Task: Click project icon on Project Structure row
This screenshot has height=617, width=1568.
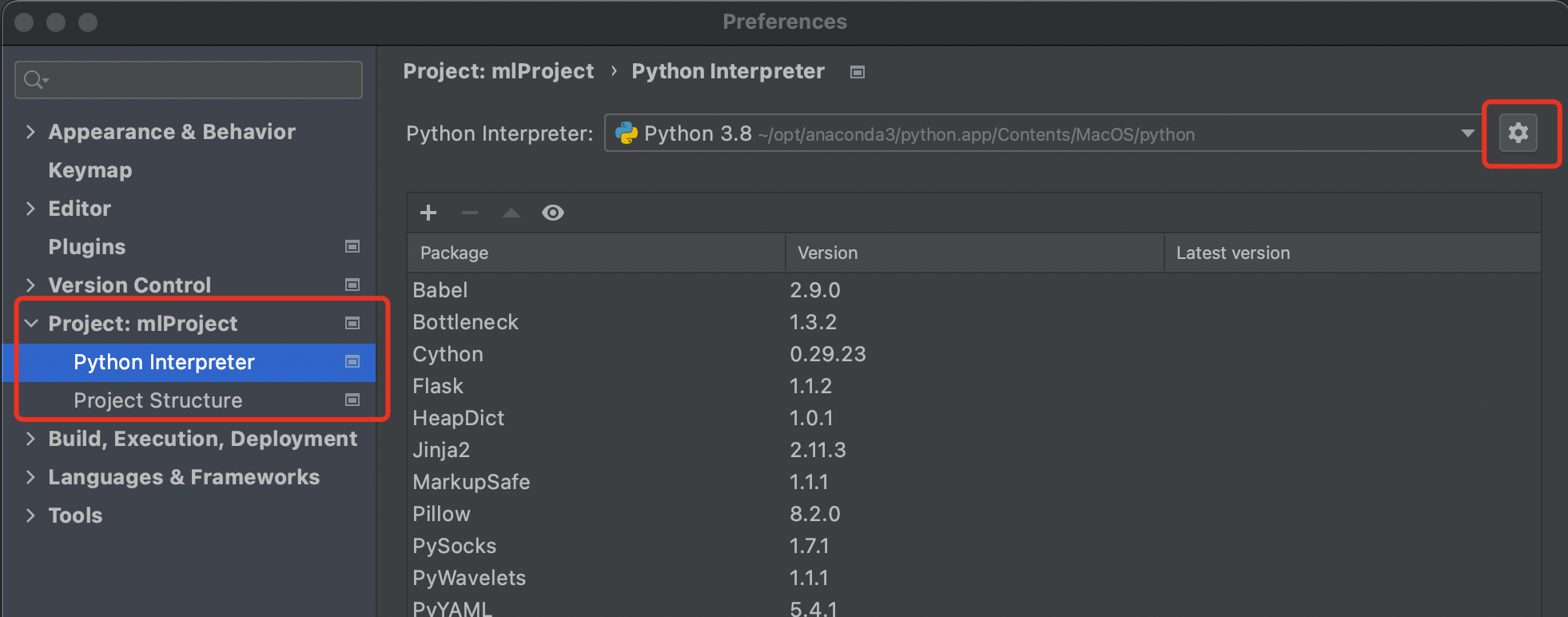Action: tap(352, 400)
